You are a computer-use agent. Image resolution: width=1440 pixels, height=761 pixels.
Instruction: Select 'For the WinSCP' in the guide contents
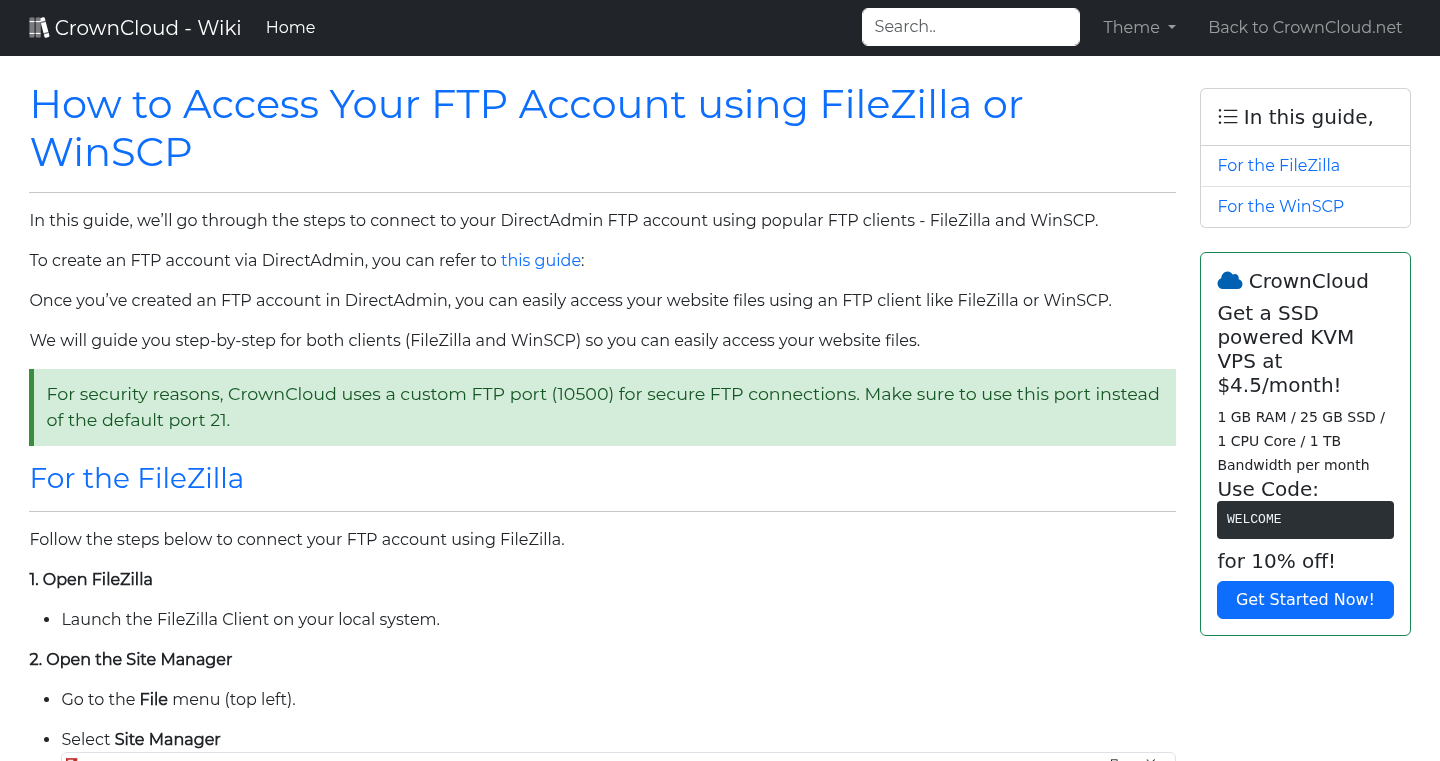pyautogui.click(x=1280, y=206)
